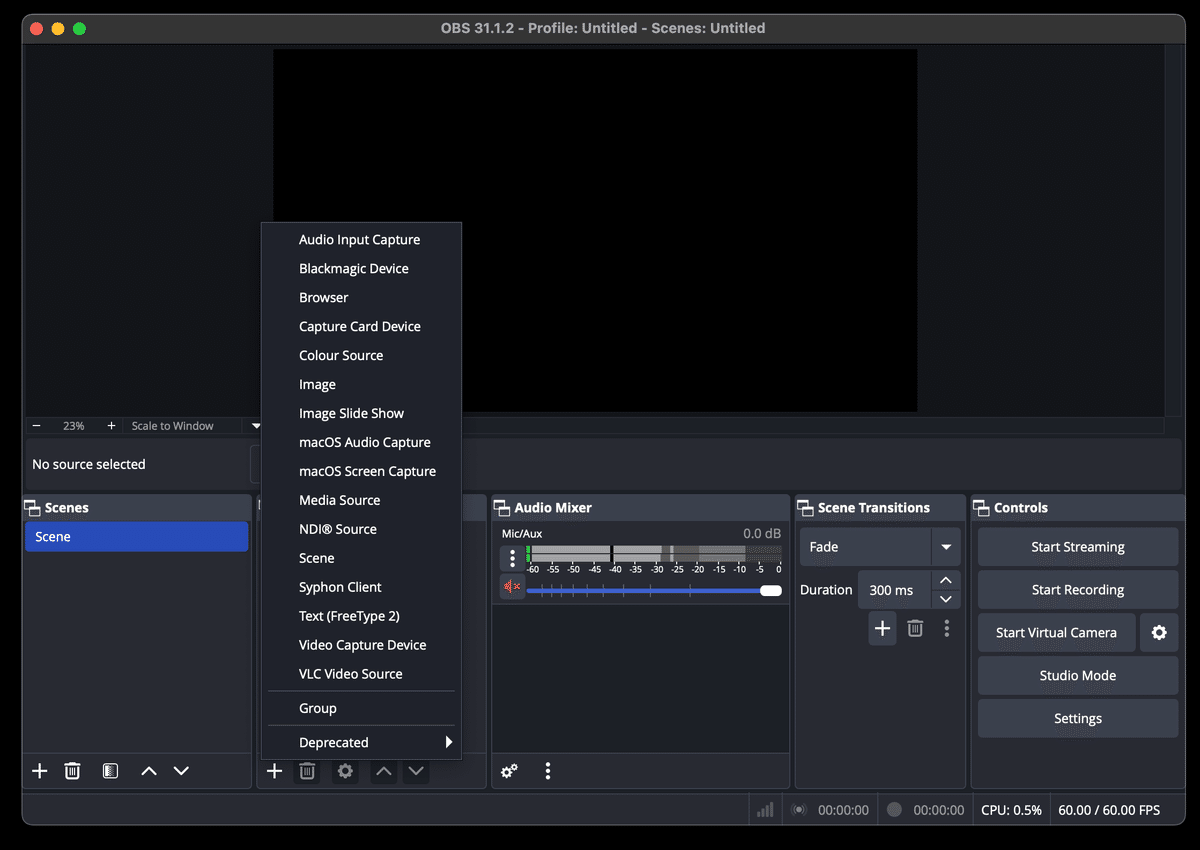Open the Fade transition dropdown
This screenshot has height=850, width=1200.
pos(944,546)
